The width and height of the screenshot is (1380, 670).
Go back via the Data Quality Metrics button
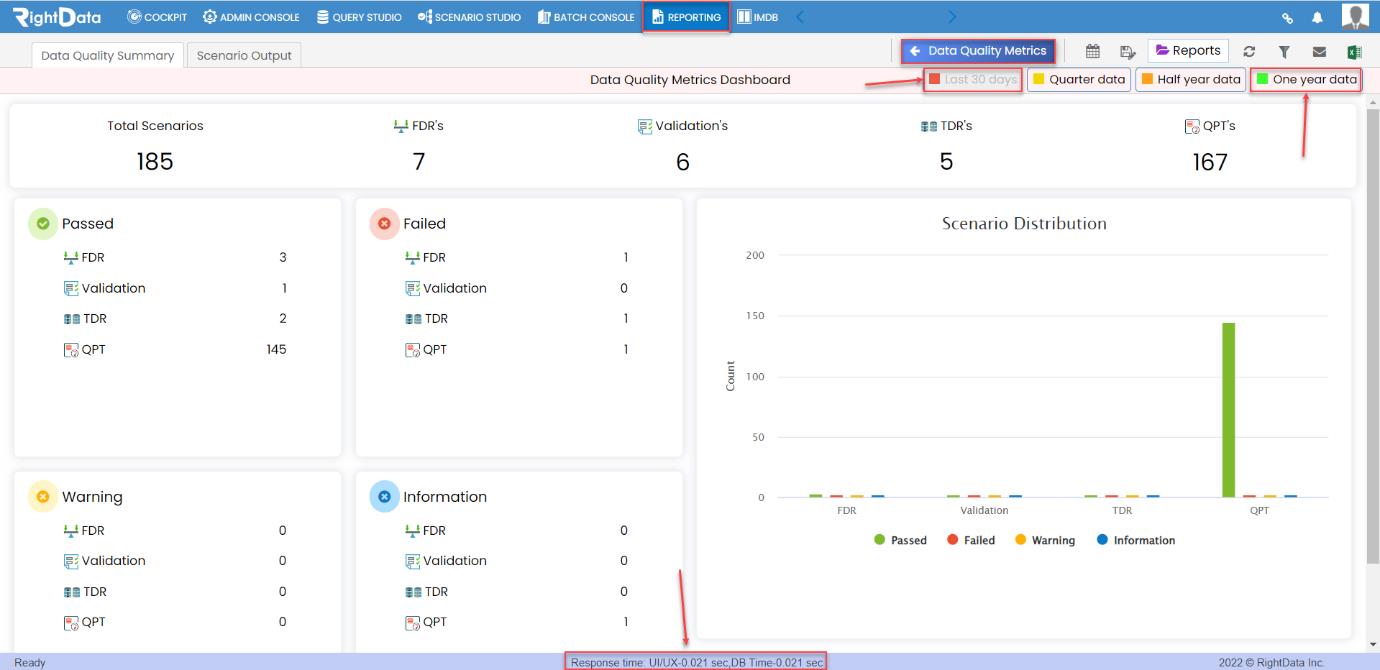click(x=977, y=51)
